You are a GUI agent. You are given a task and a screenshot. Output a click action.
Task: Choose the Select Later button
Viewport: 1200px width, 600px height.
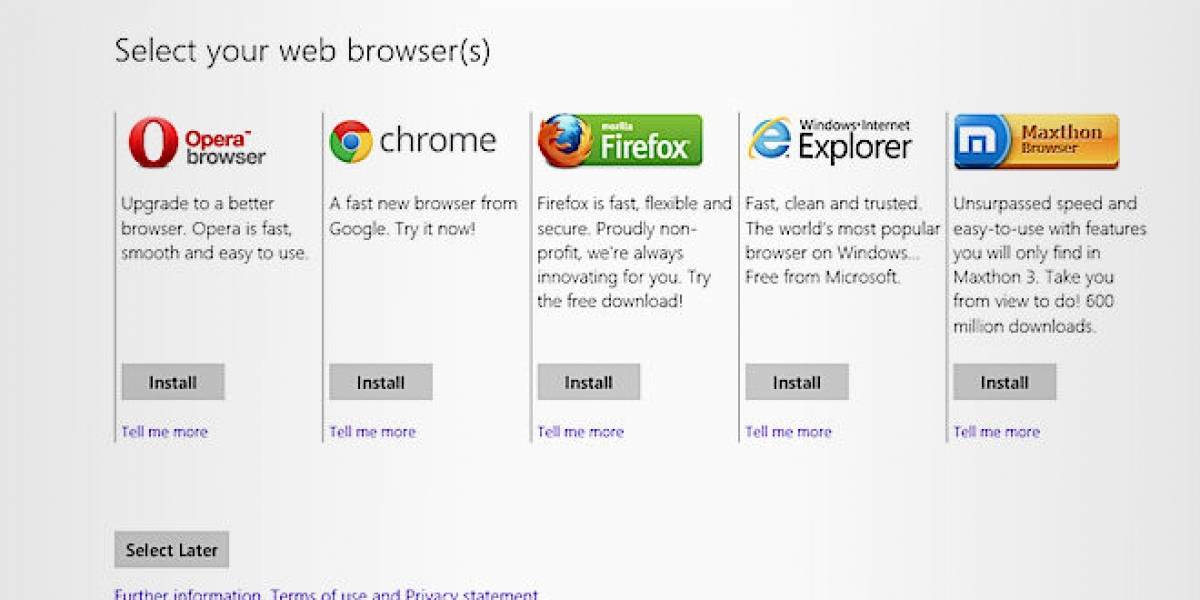pos(172,550)
